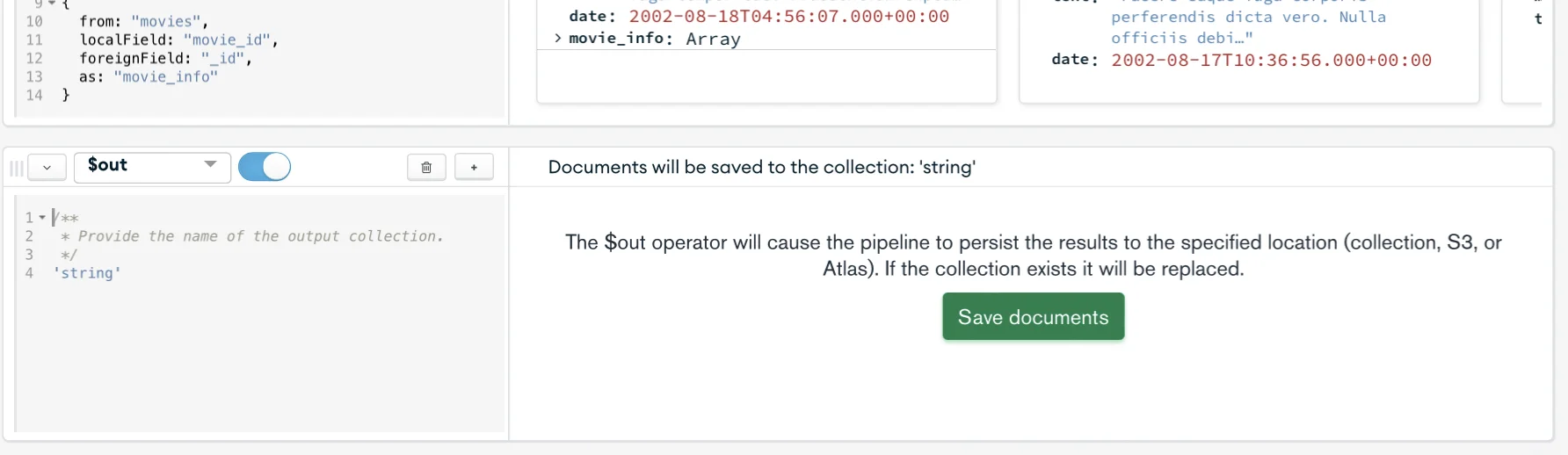1568x455 pixels.
Task: Expand the movie_info Array field
Action: pyautogui.click(x=558, y=39)
